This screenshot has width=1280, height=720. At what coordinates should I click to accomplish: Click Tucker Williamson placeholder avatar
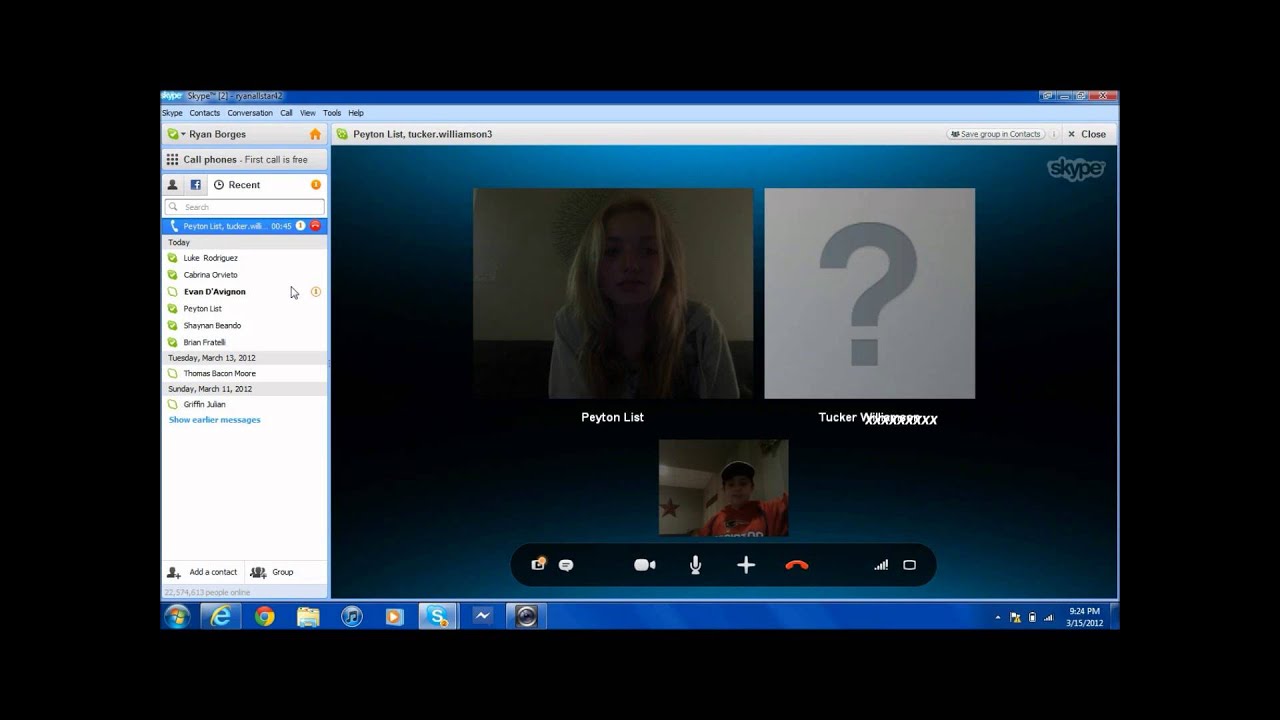870,294
